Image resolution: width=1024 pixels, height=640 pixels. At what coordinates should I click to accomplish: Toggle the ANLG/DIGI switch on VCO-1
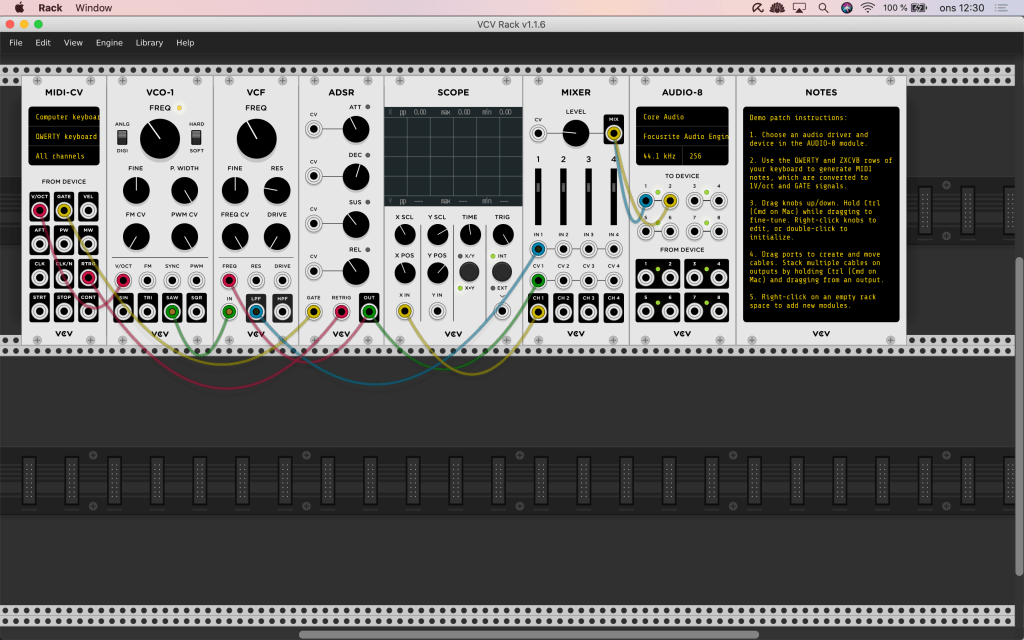point(123,137)
